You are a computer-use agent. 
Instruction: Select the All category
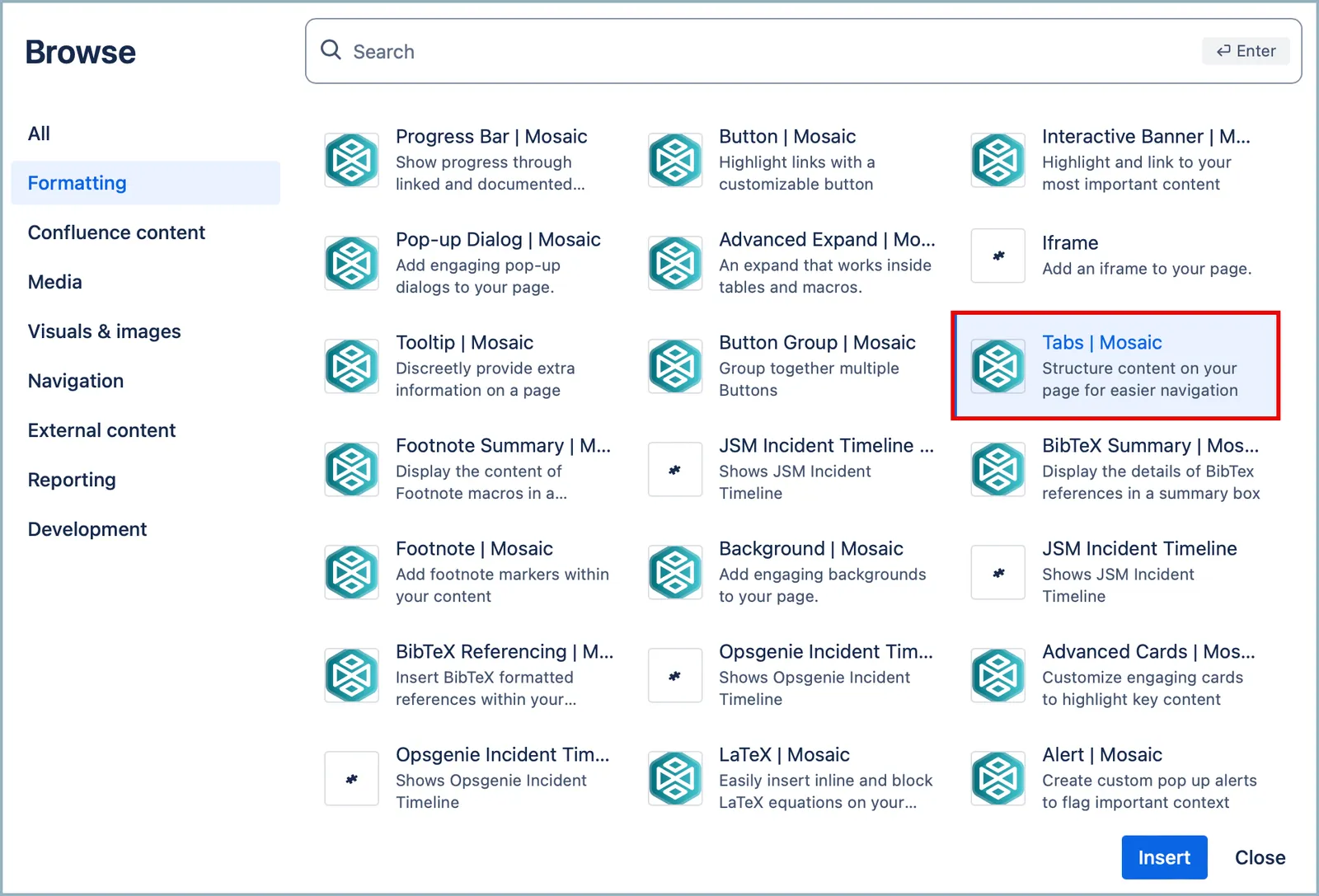[x=146, y=134]
